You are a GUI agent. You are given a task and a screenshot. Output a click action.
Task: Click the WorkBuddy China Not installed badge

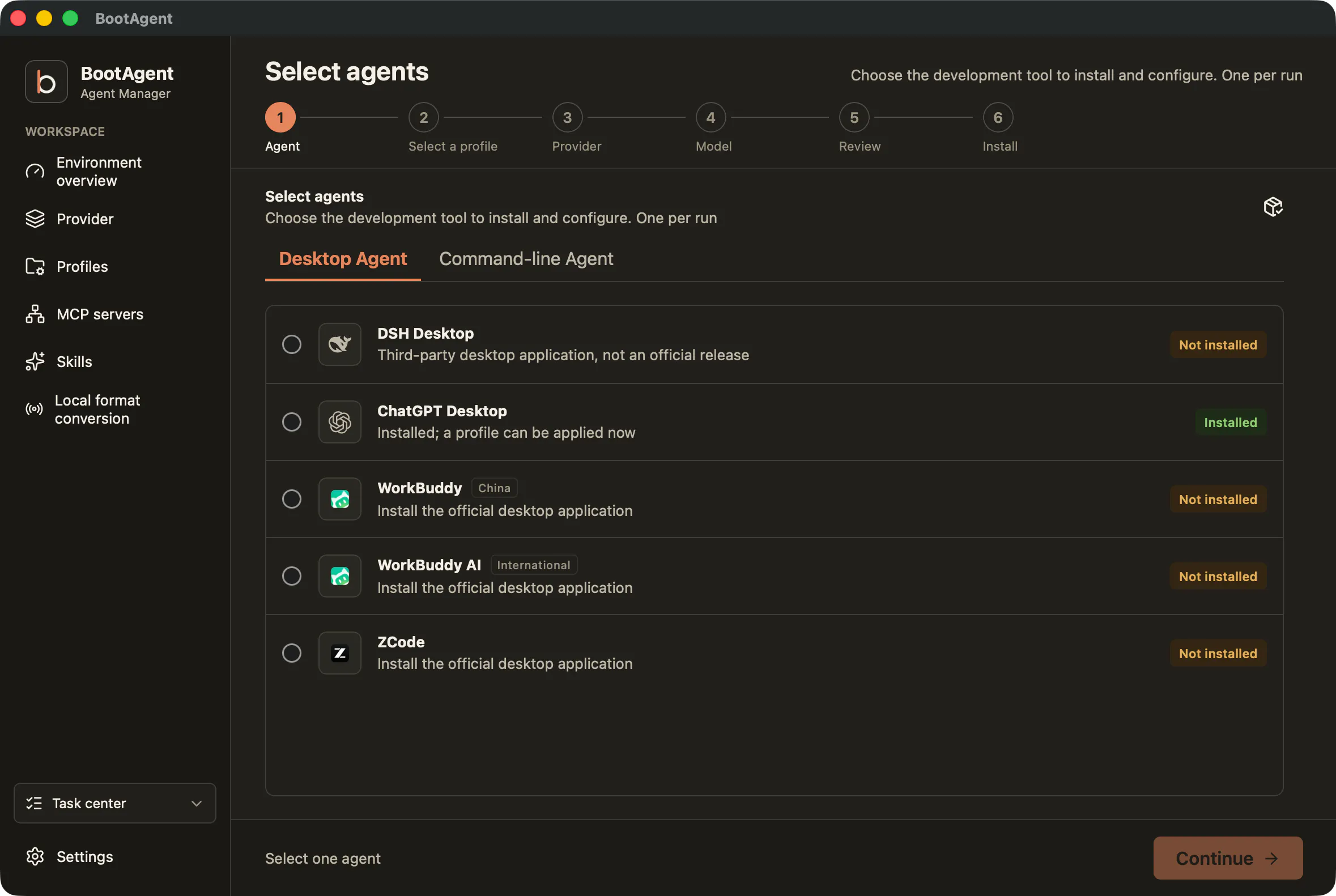pos(1218,500)
